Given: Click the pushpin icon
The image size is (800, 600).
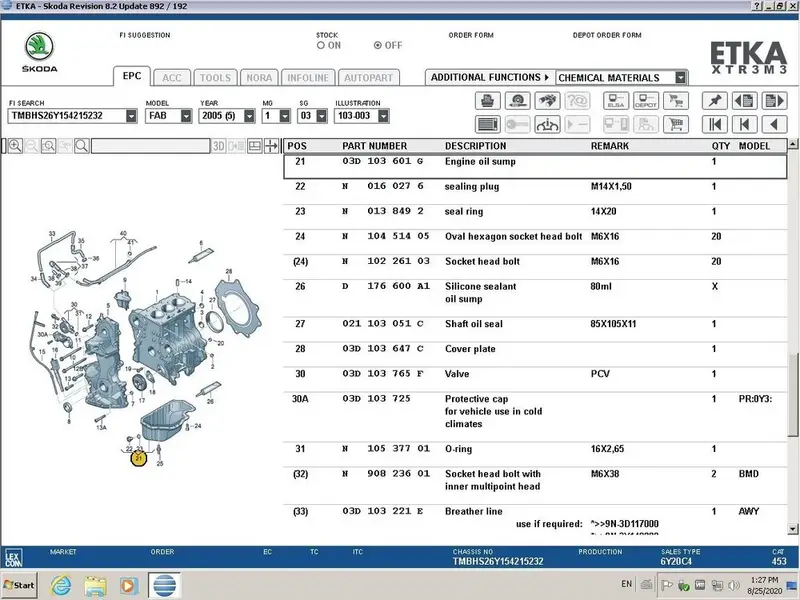Looking at the screenshot, I should (715, 101).
